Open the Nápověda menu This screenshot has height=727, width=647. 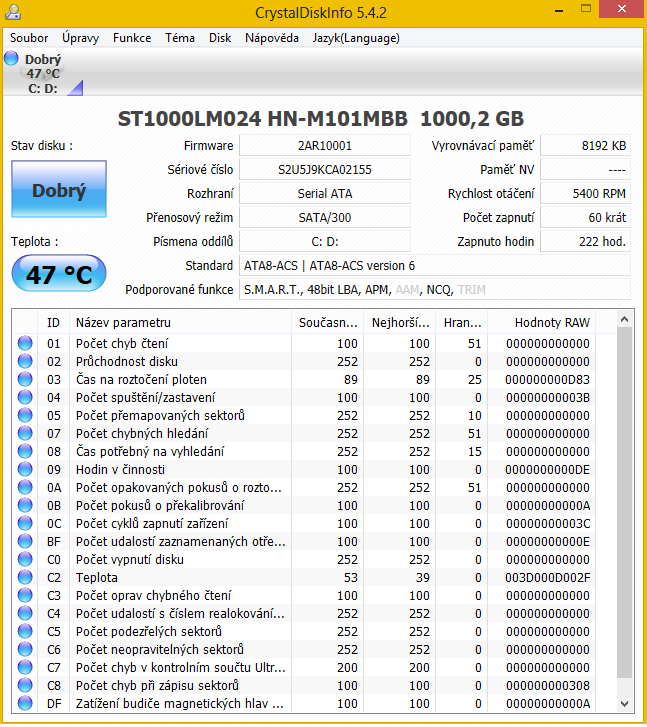coord(272,38)
